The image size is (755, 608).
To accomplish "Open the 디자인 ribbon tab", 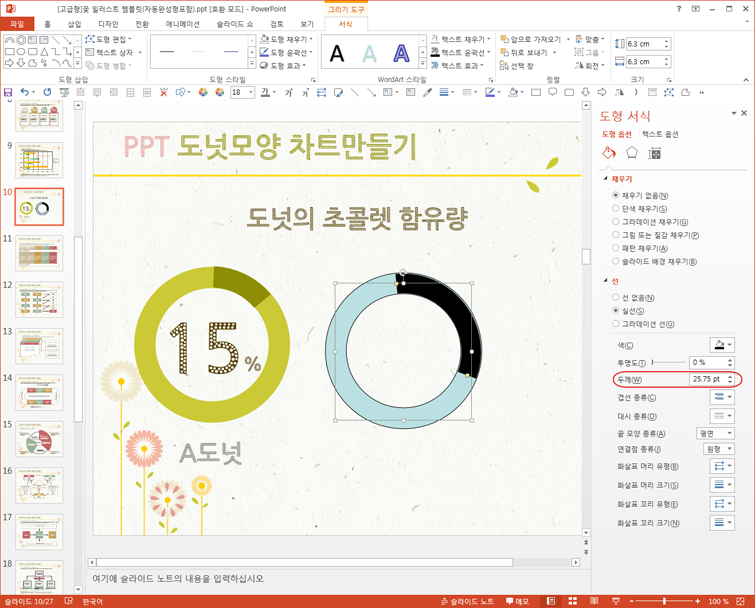I will (108, 24).
